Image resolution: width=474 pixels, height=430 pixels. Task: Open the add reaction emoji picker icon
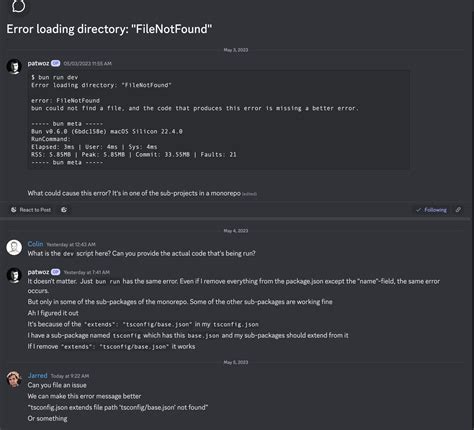(64, 210)
